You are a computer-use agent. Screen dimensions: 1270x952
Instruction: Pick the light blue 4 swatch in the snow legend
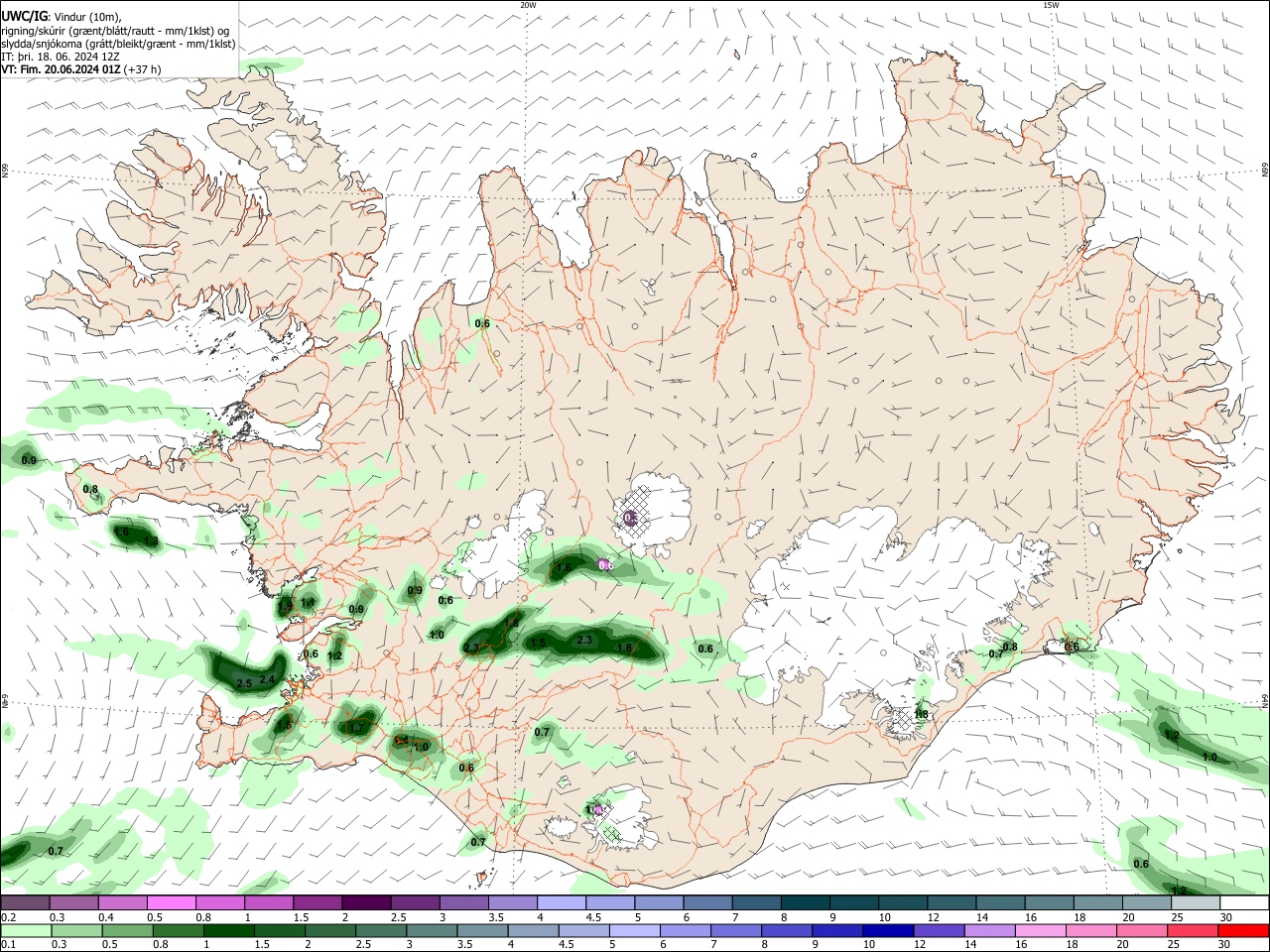pos(561,902)
